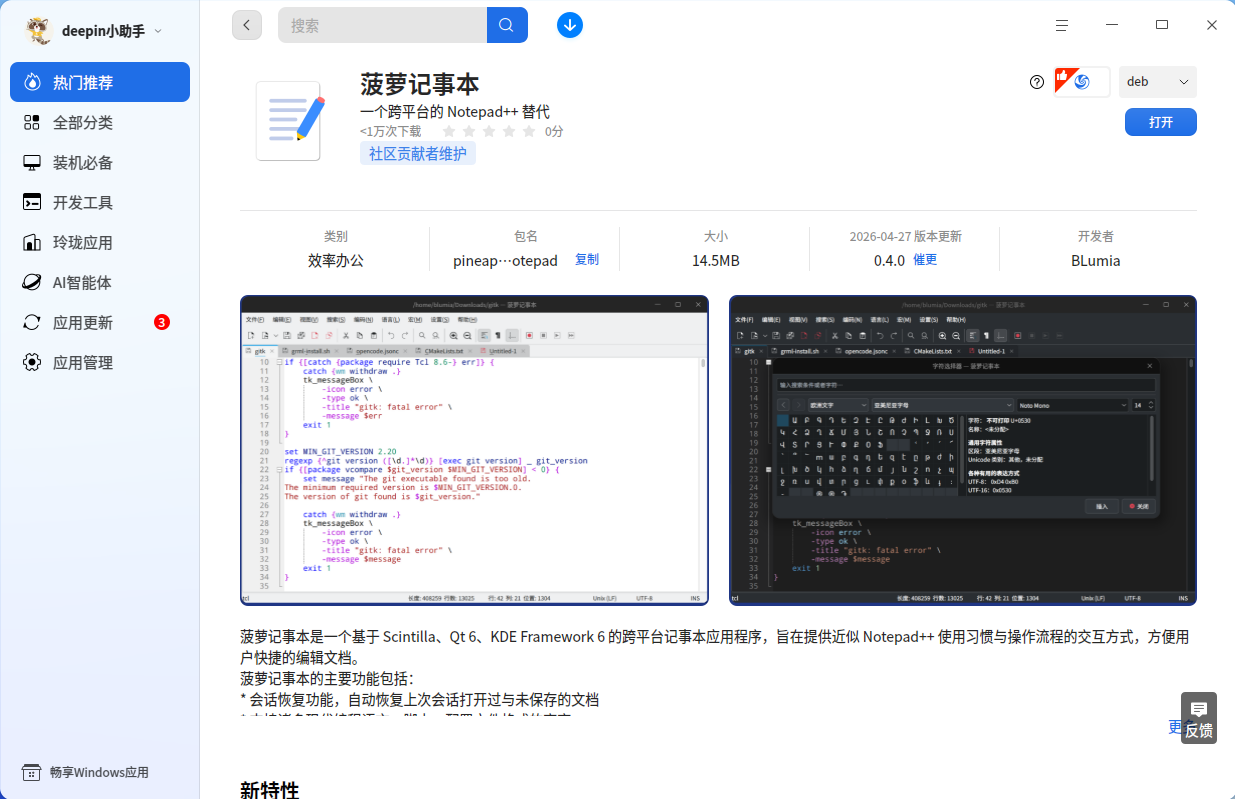1235x799 pixels.
Task: Click the 催更 link next to version
Action: 925,260
